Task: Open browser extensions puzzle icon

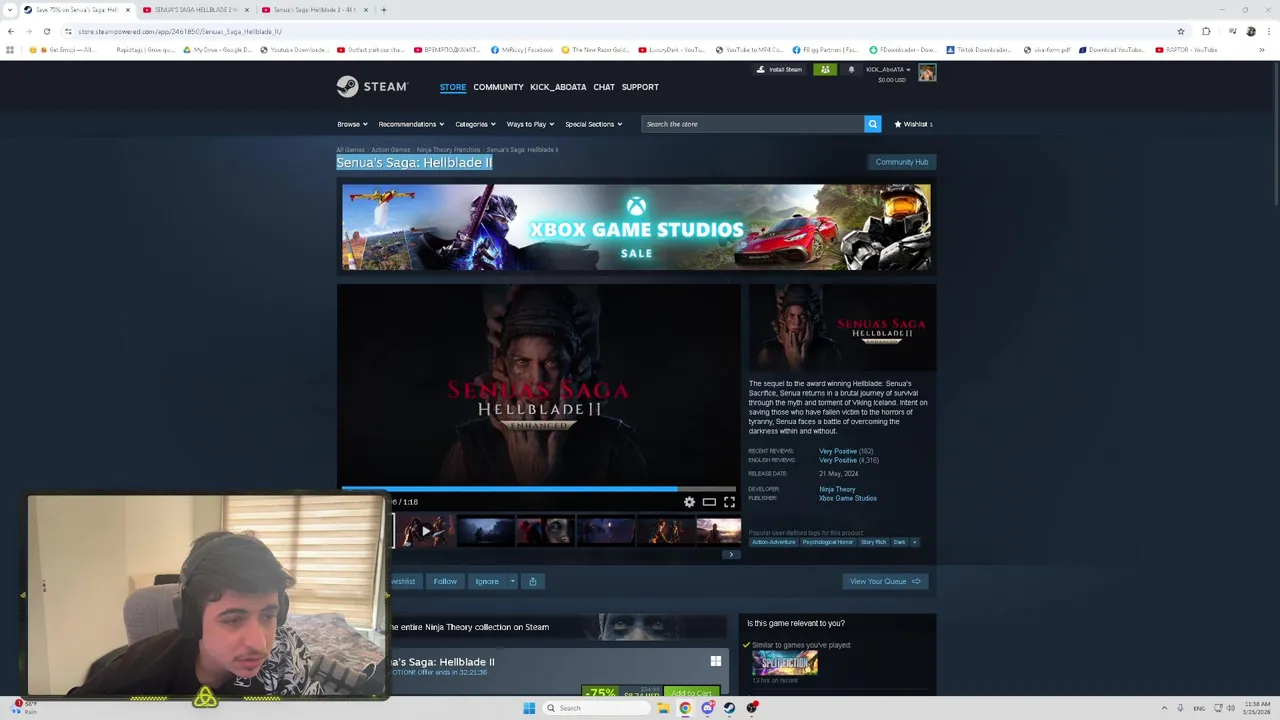Action: [x=1206, y=31]
